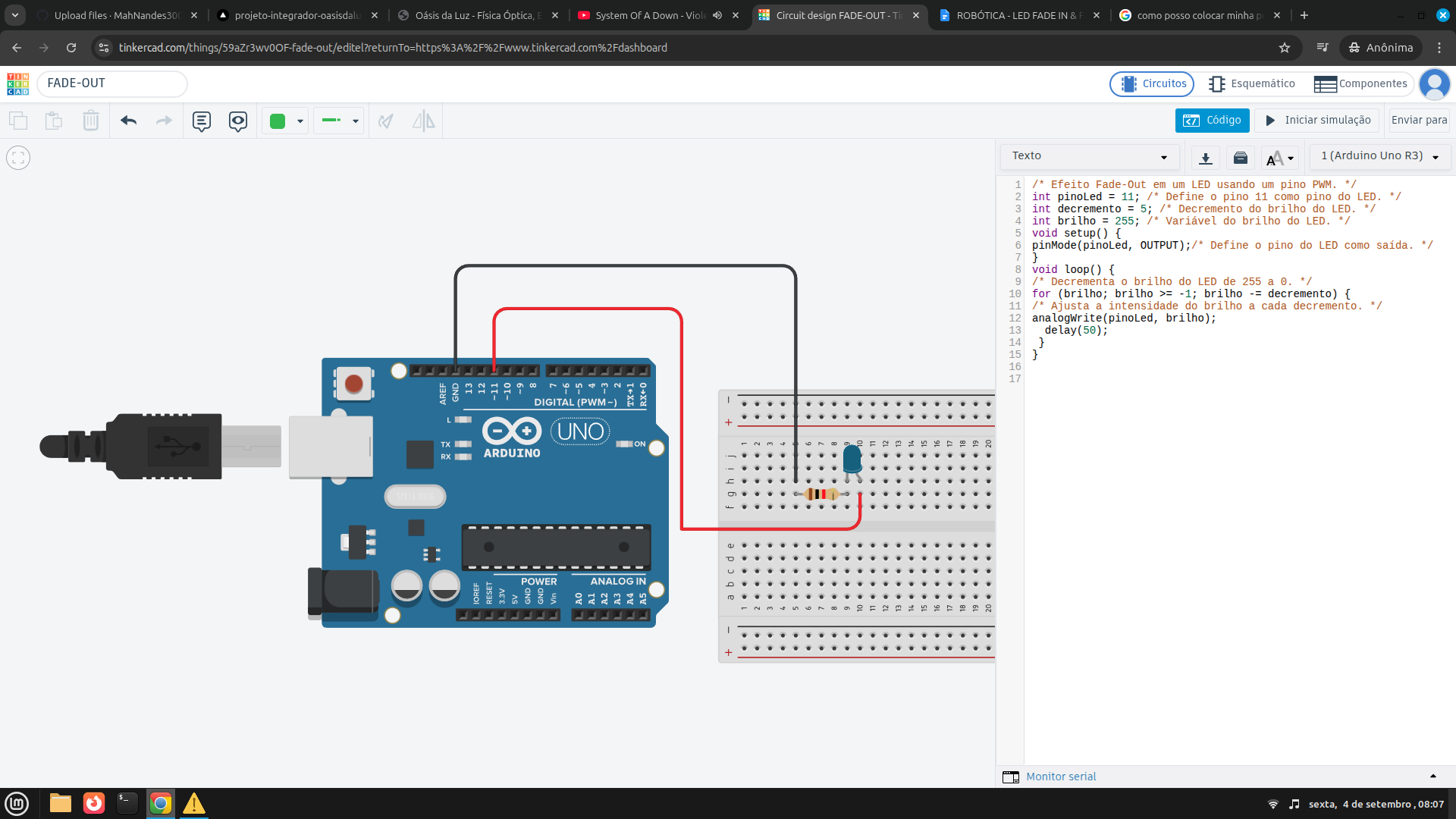Open the Chrome three-dot menu

coord(1439,48)
